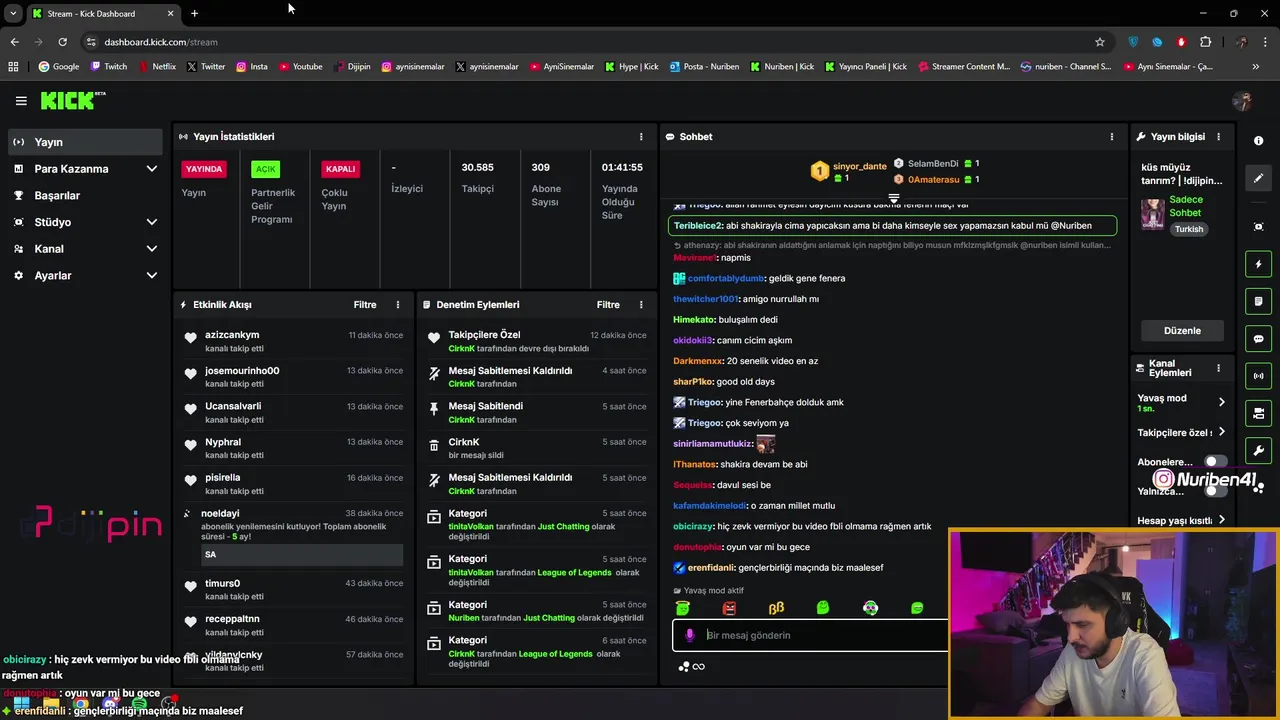Open the Chrome extensions puzzle icon

pos(1205,42)
